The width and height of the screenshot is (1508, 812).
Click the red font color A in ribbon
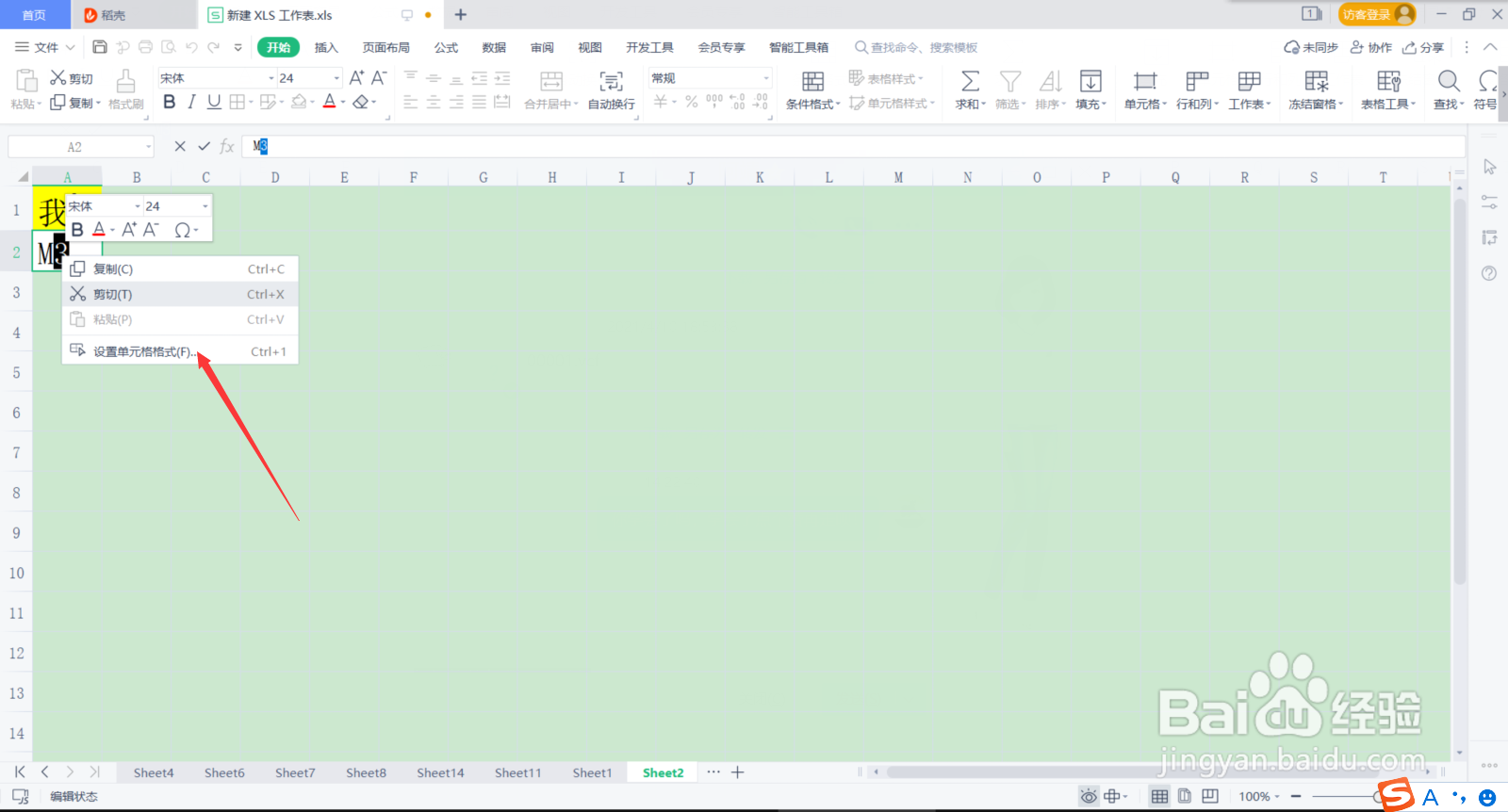tap(329, 102)
